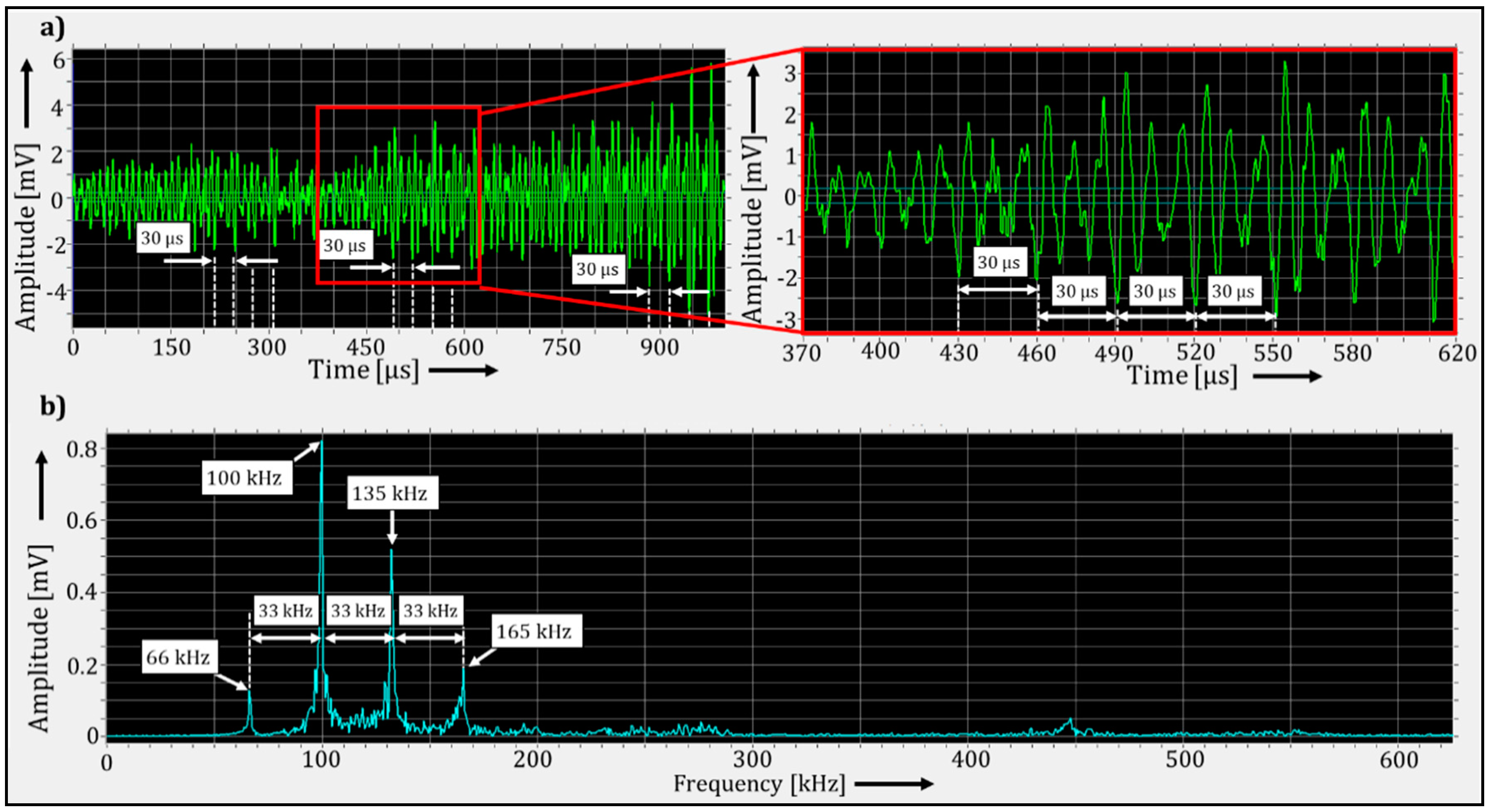Click '33 kHz' label between 135 and 165 kHz peaks
The width and height of the screenshot is (1490, 812).
click(x=431, y=611)
